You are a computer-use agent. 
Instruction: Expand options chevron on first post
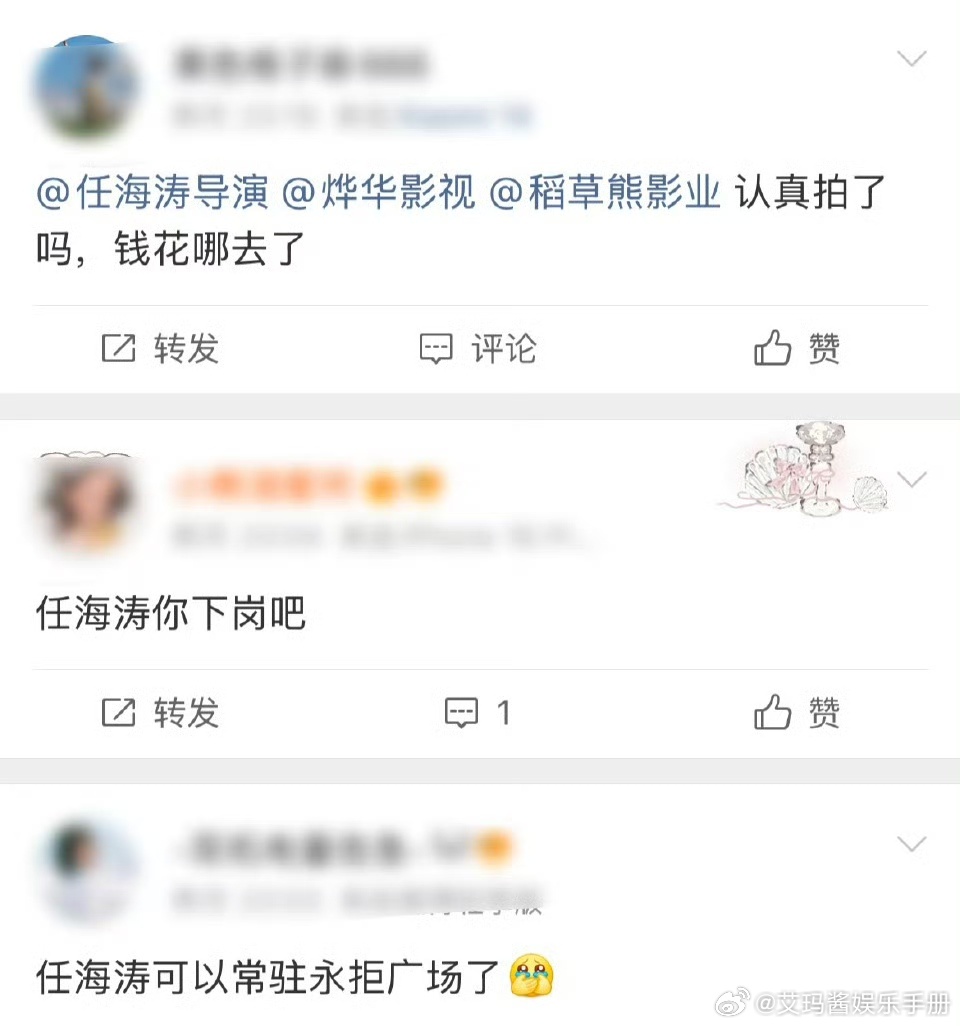click(x=912, y=59)
